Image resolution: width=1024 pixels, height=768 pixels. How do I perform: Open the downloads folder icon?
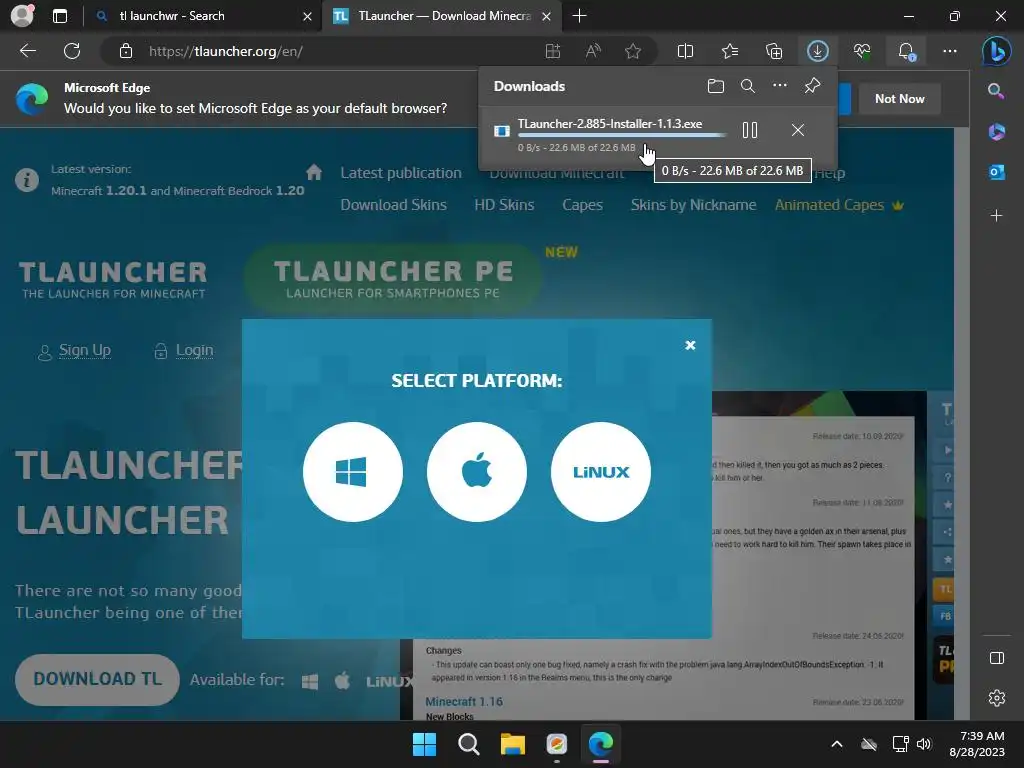pos(716,86)
